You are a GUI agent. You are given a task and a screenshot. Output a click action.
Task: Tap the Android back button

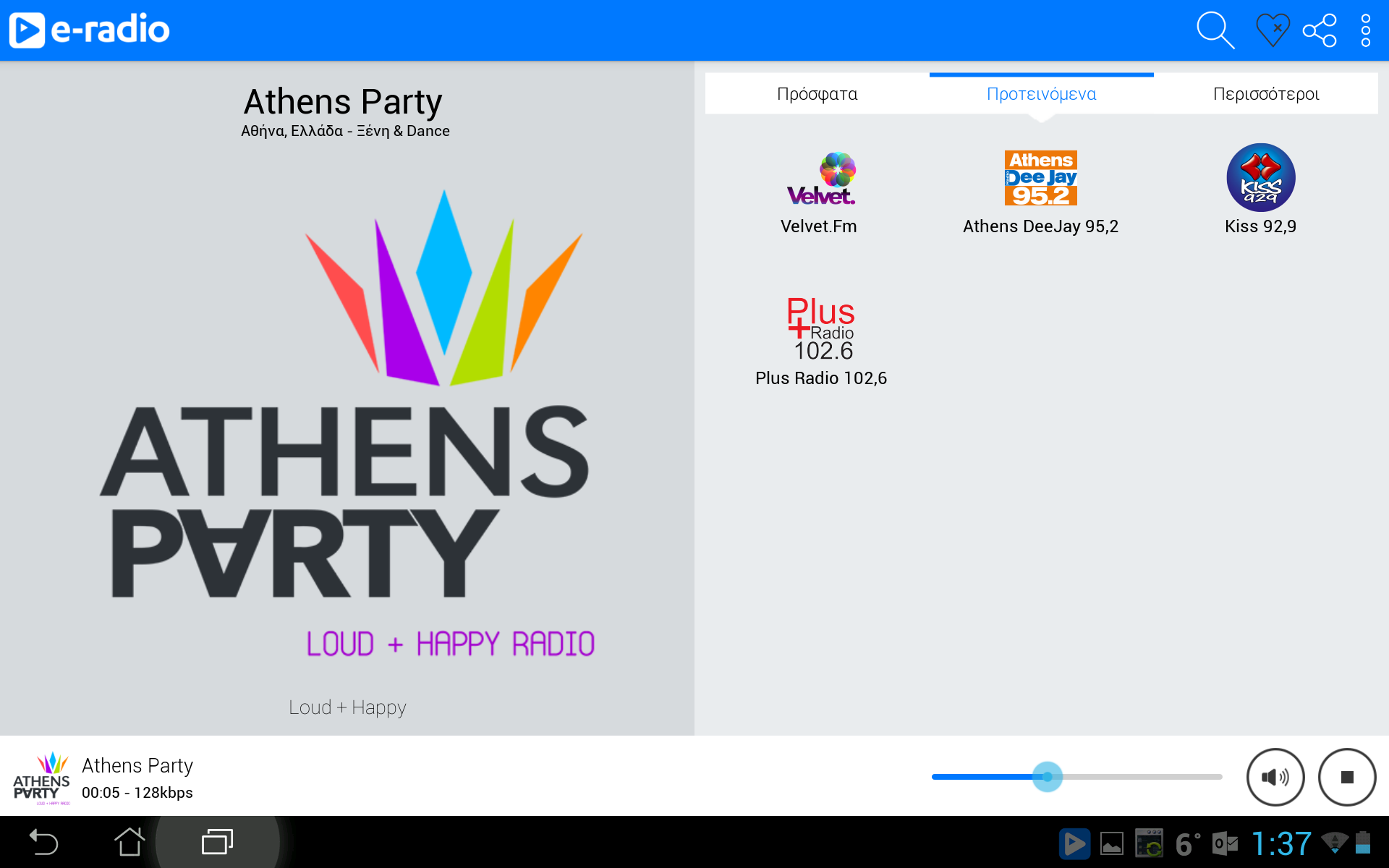43,843
